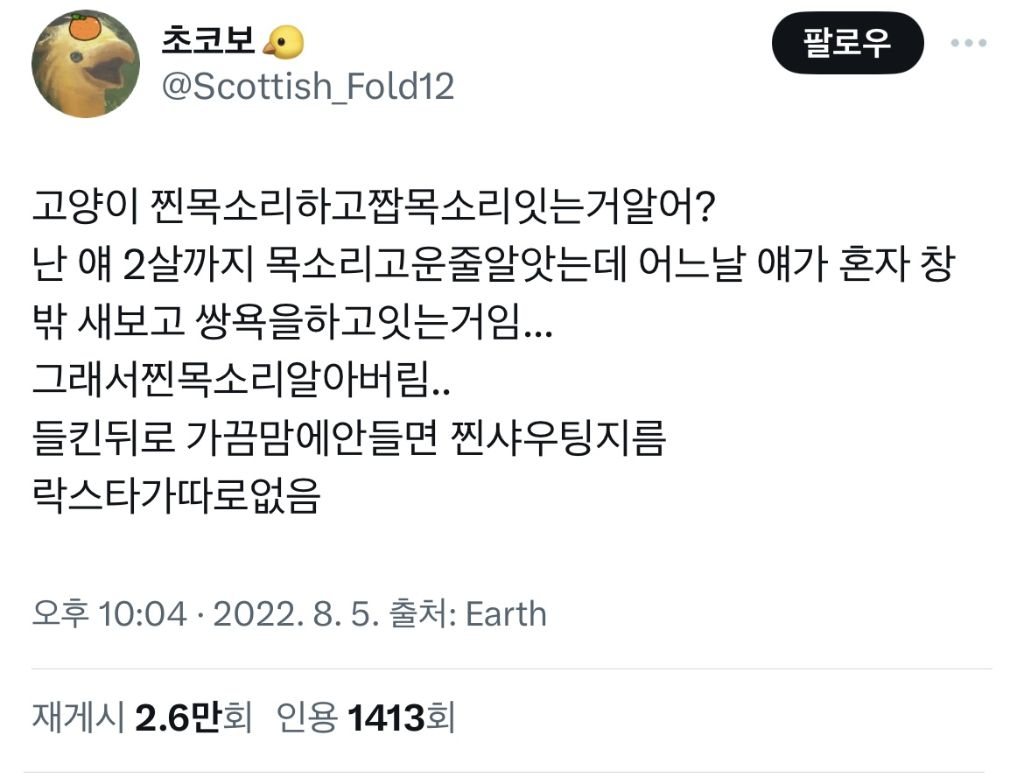Click the chick emoji beside 초코보
The height and width of the screenshot is (784, 1024).
click(284, 42)
